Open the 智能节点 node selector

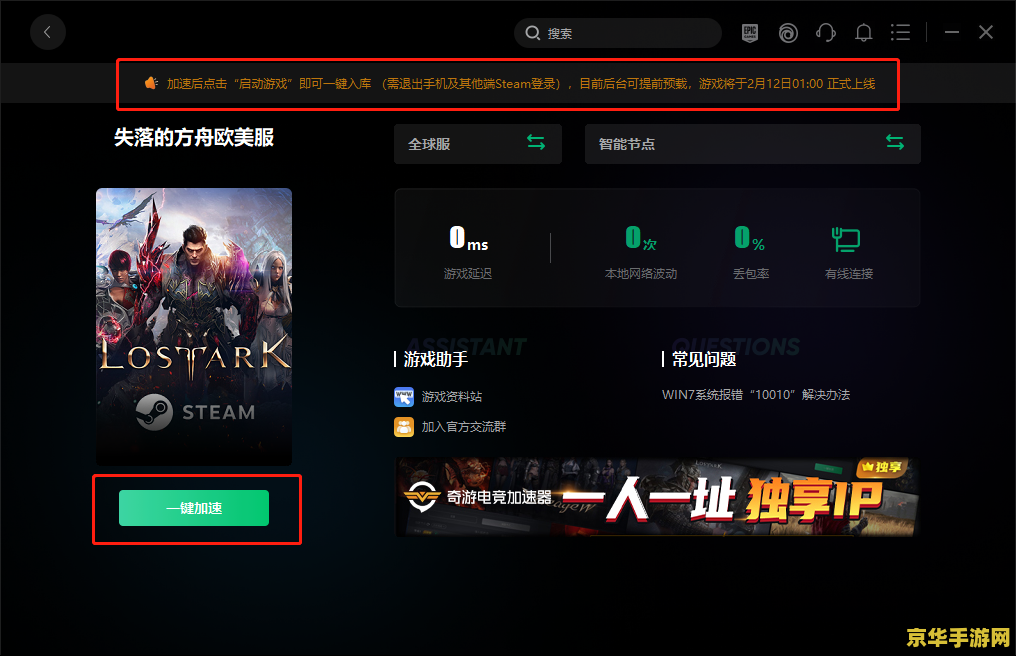pos(752,144)
